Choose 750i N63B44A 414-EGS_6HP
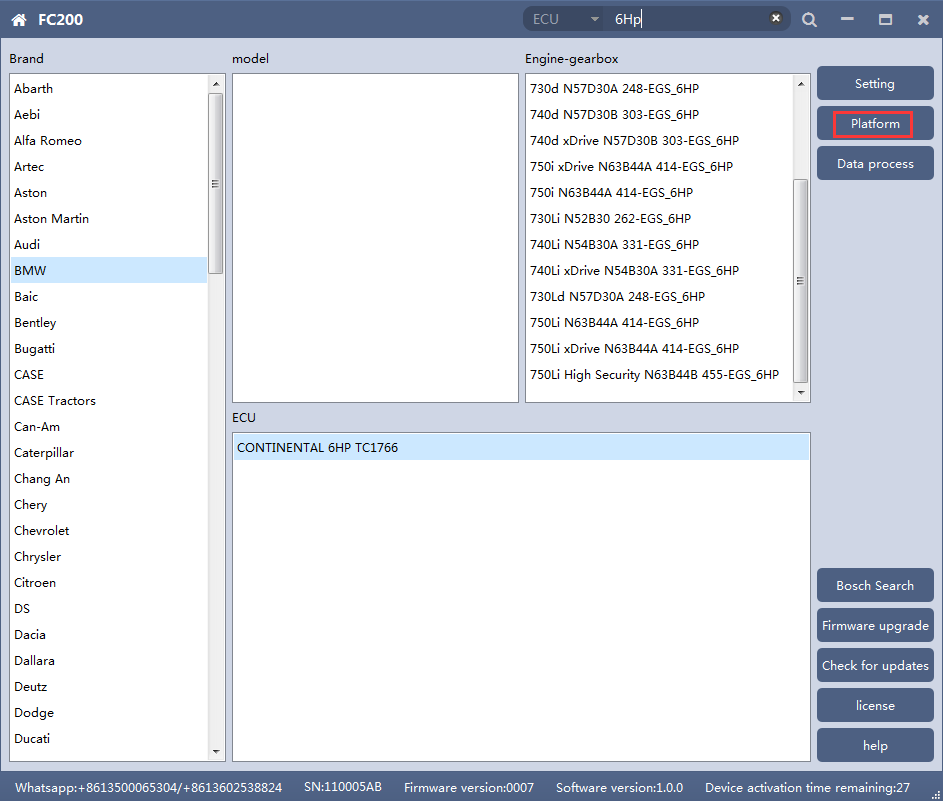 pyautogui.click(x=660, y=192)
